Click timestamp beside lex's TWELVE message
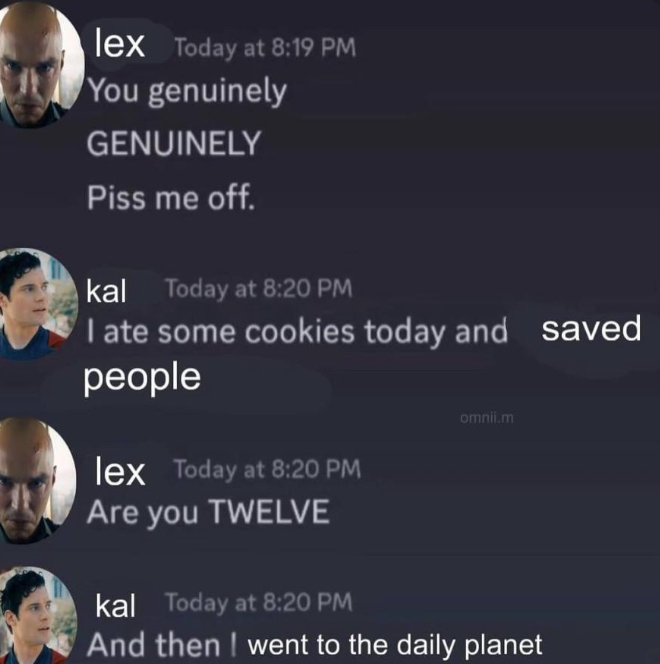 coord(268,470)
